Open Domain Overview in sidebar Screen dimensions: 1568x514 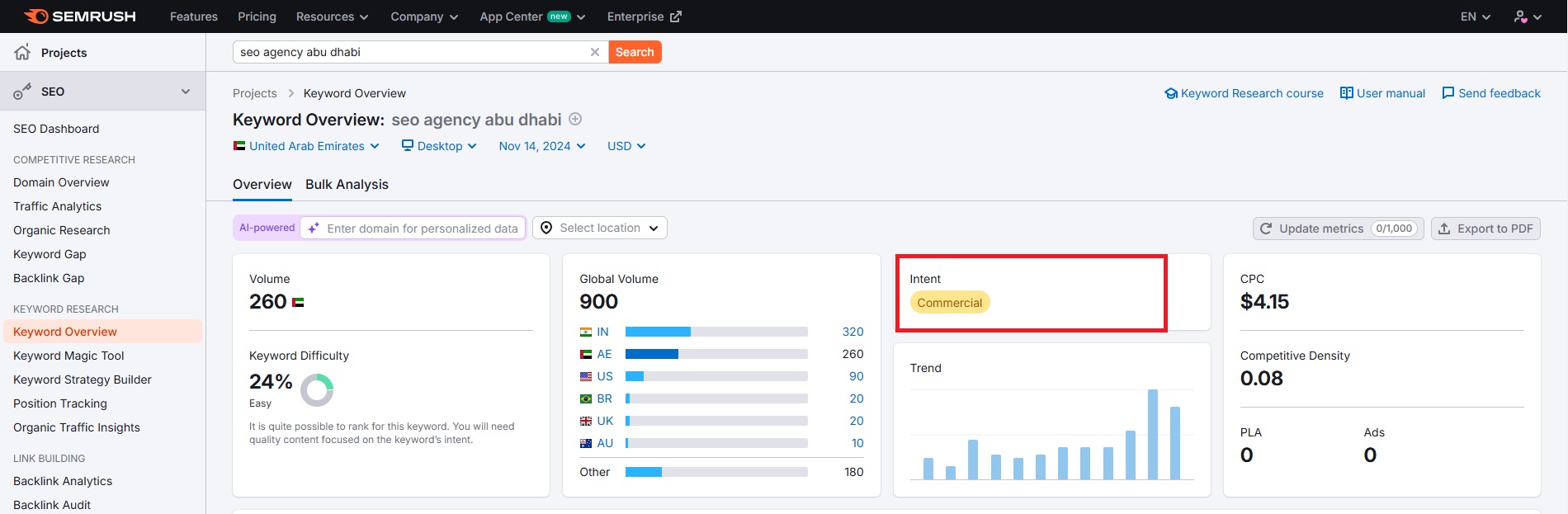61,182
